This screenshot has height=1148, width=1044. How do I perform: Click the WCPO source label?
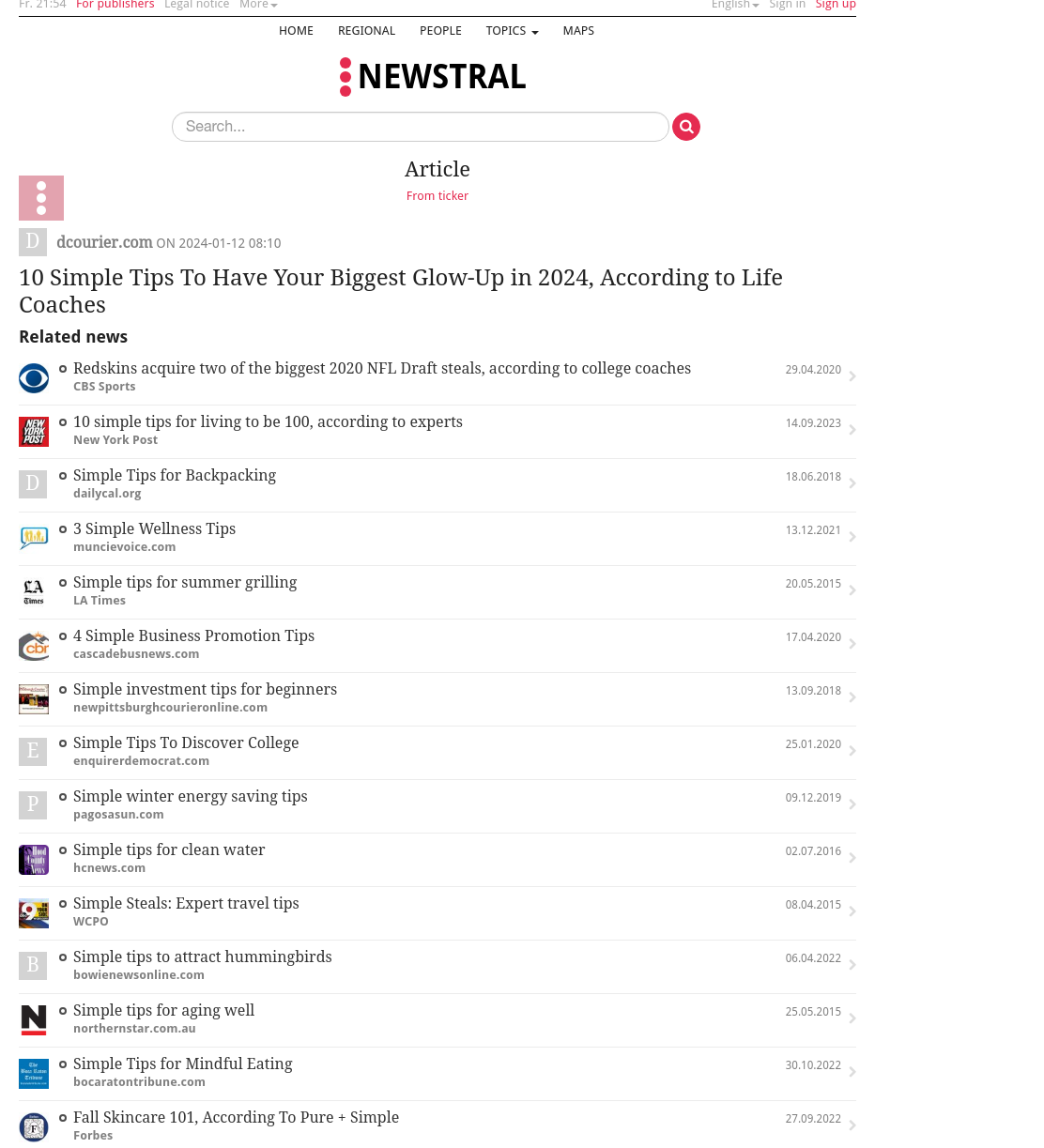91,922
